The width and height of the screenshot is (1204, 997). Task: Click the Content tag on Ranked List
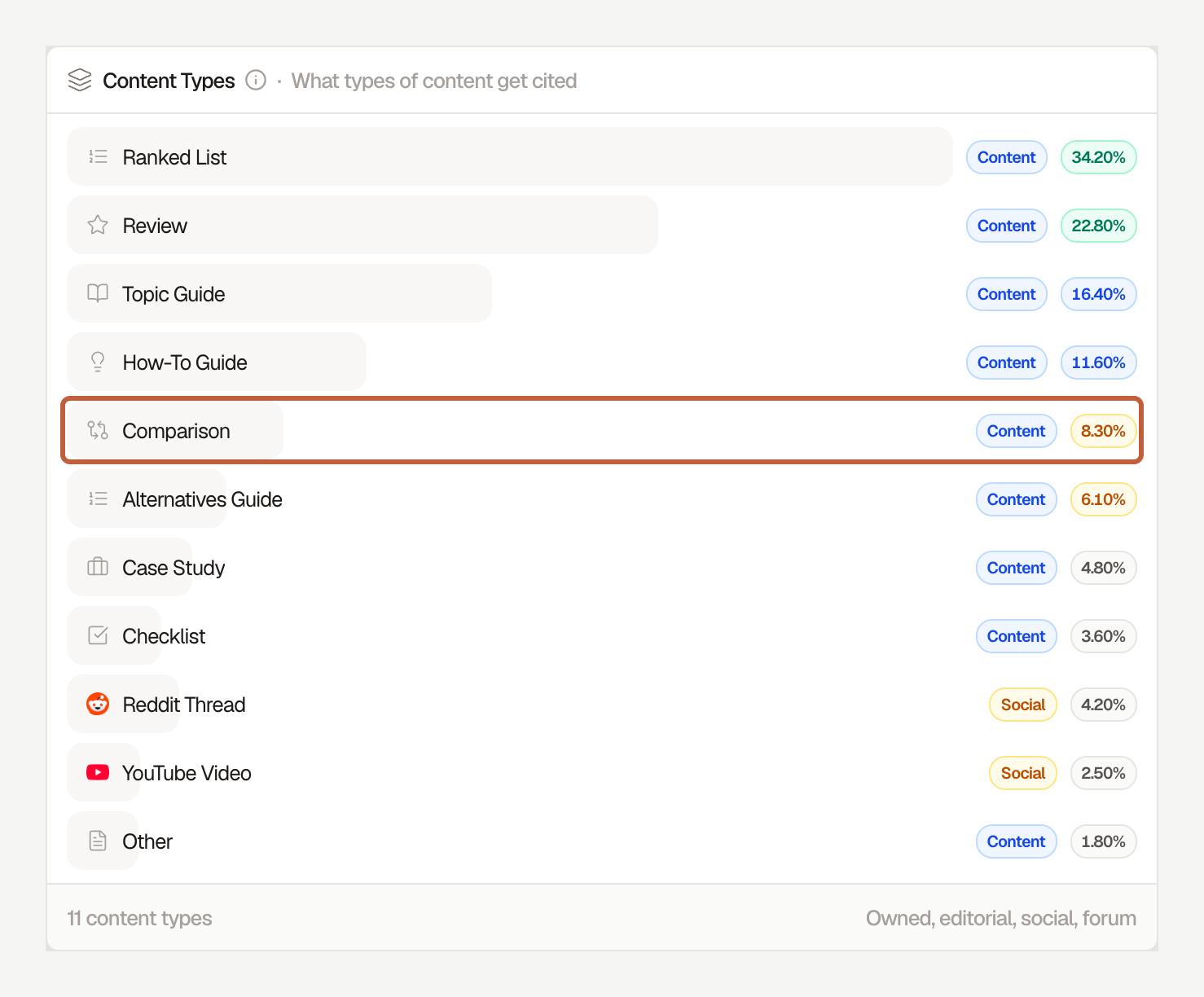coord(1007,157)
